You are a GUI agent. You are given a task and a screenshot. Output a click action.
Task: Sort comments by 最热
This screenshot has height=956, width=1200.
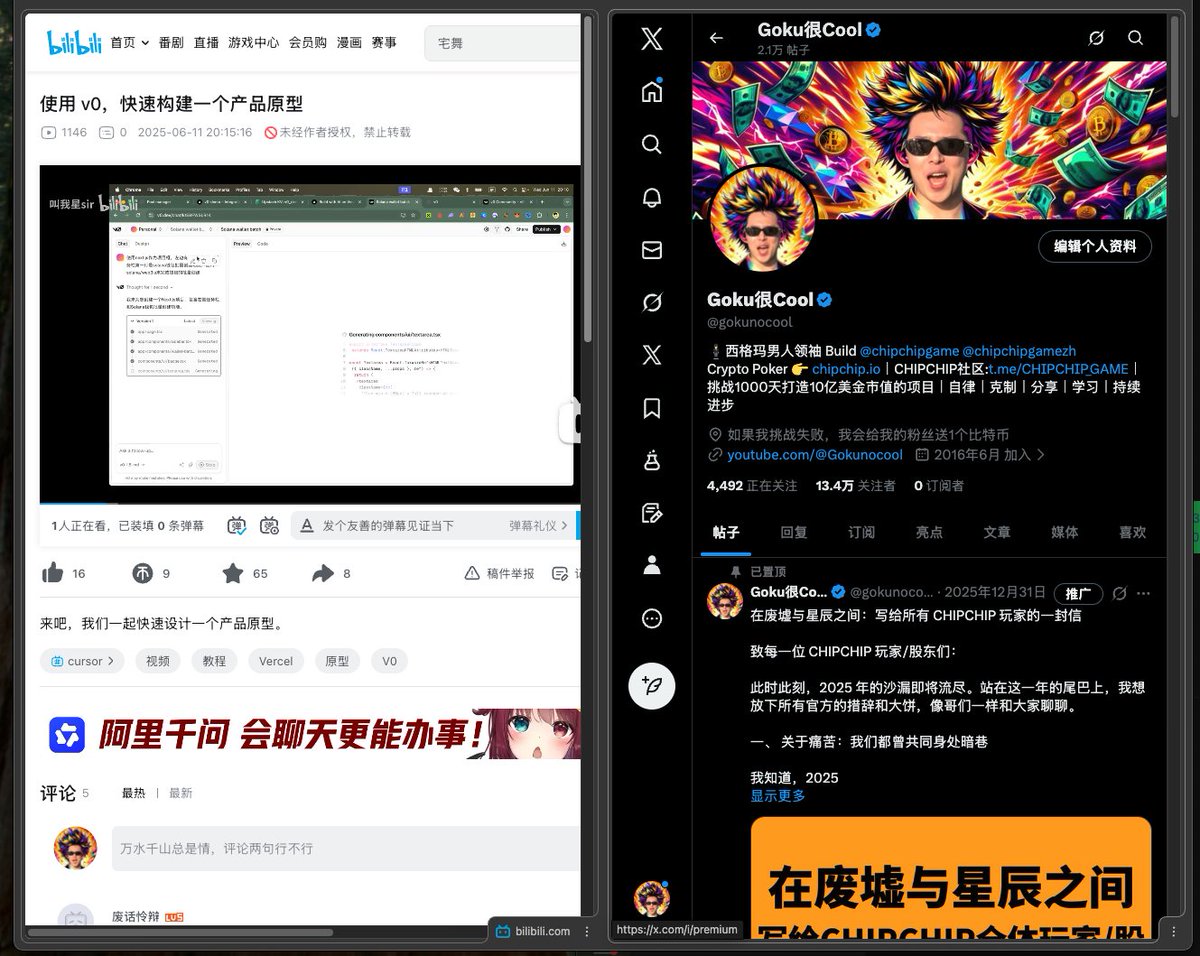coord(134,793)
